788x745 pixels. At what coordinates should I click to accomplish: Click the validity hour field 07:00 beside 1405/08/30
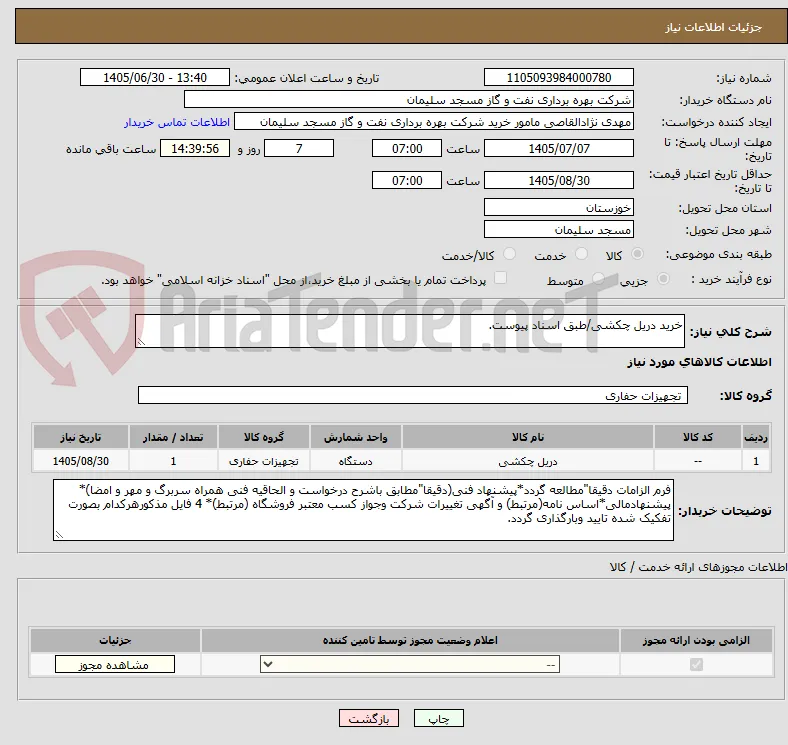coord(407,180)
